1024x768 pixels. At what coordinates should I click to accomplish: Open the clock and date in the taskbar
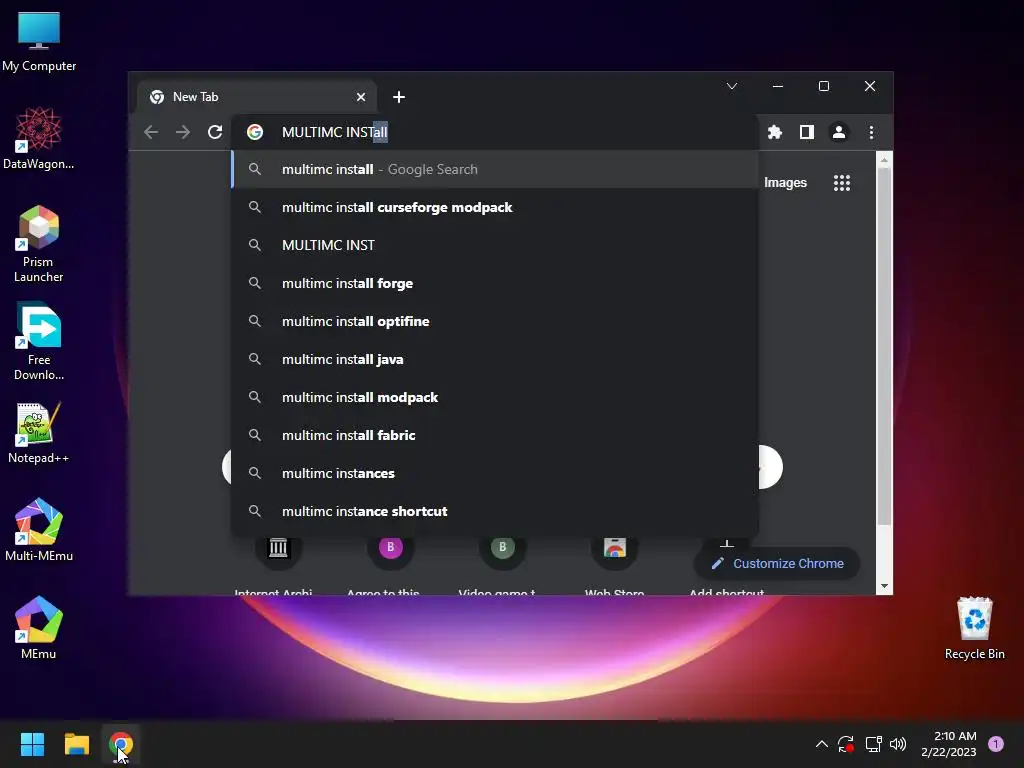click(948, 744)
